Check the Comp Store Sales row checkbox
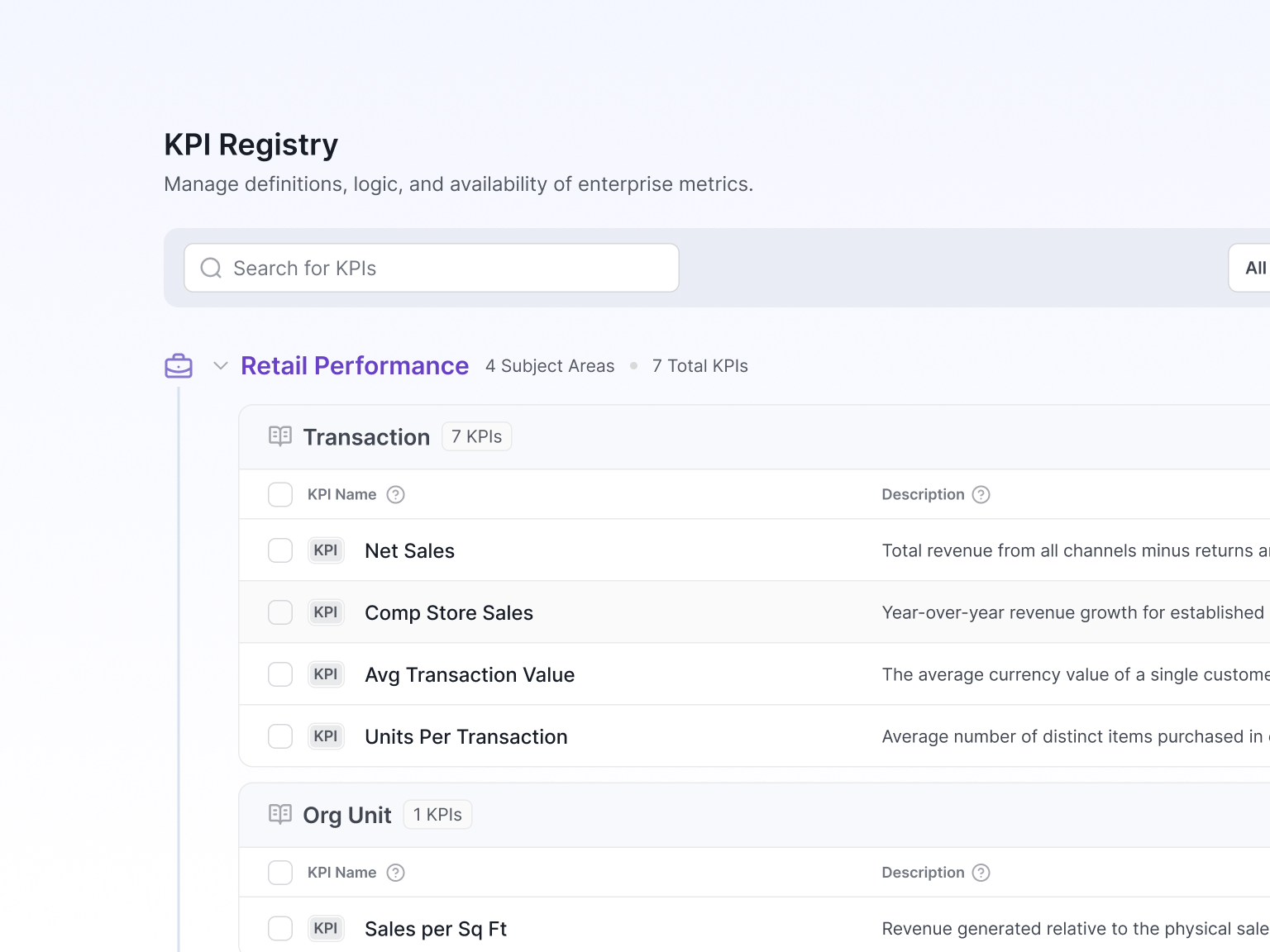This screenshot has height=952, width=1270. pyautogui.click(x=280, y=612)
